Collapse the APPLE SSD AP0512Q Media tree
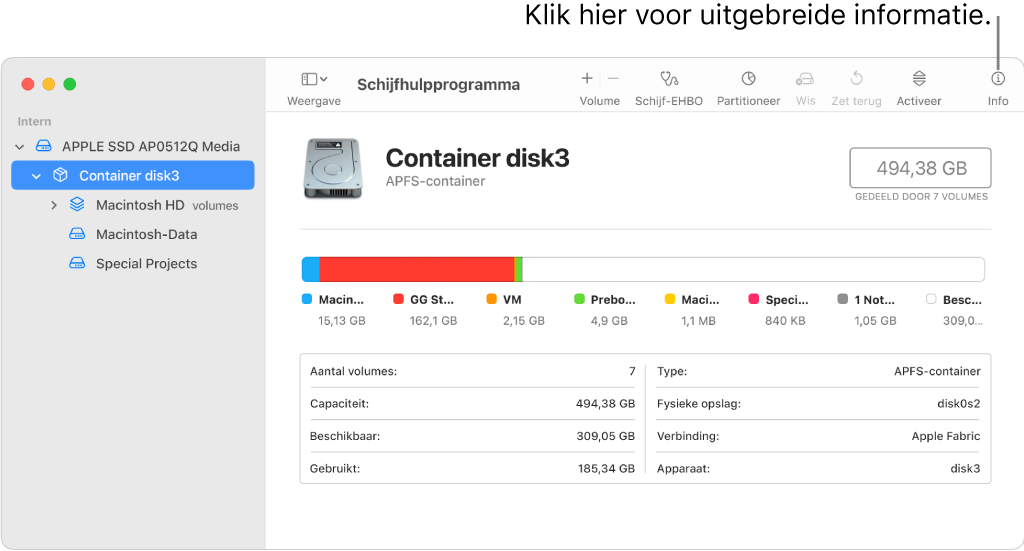 (x=20, y=147)
